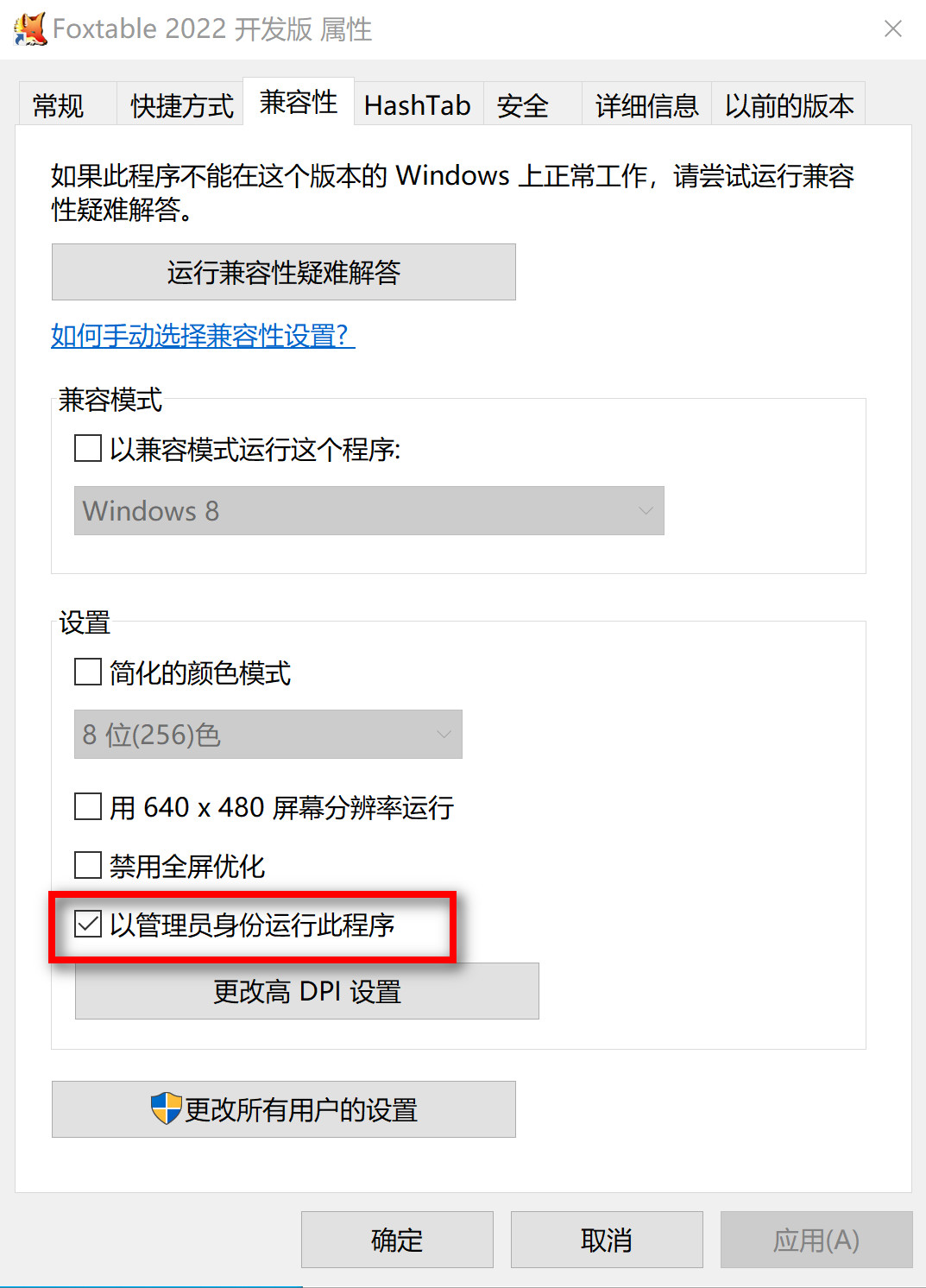Image resolution: width=926 pixels, height=1288 pixels.
Task: Switch to the 常规 tab
Action: pos(59,105)
